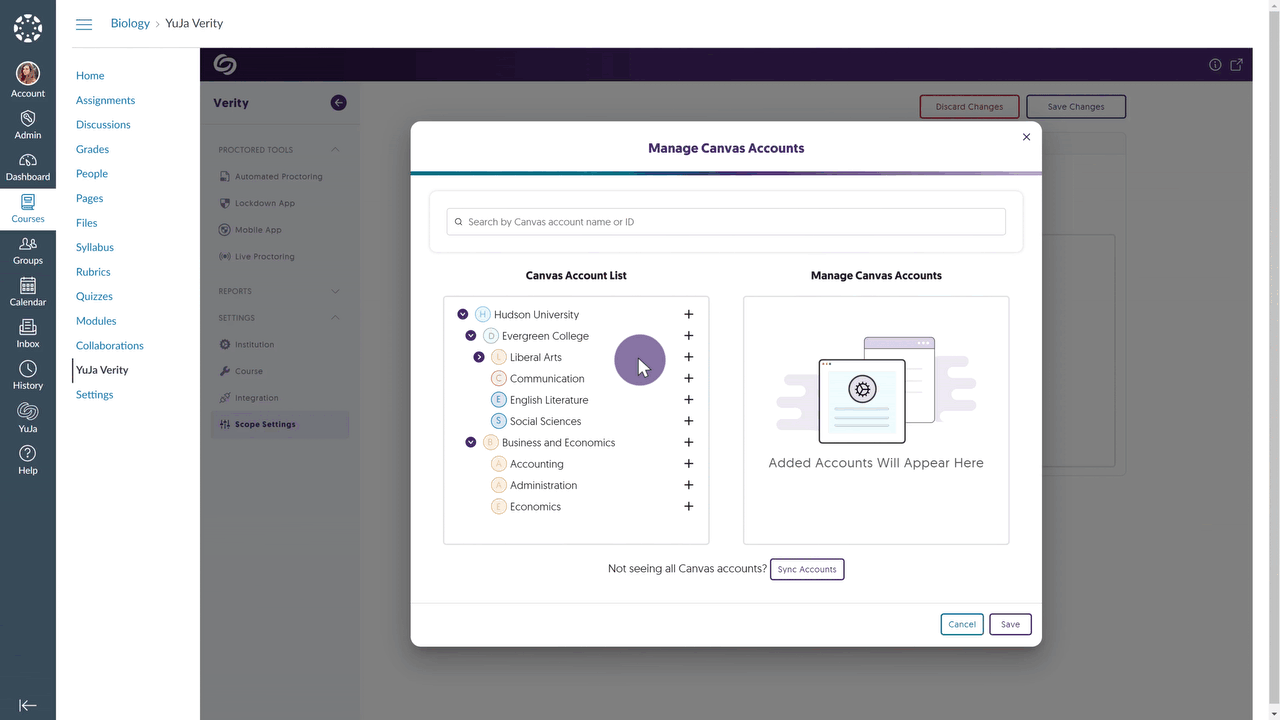Close the Manage Canvas Accounts modal
Image resolution: width=1280 pixels, height=720 pixels.
tap(1026, 137)
